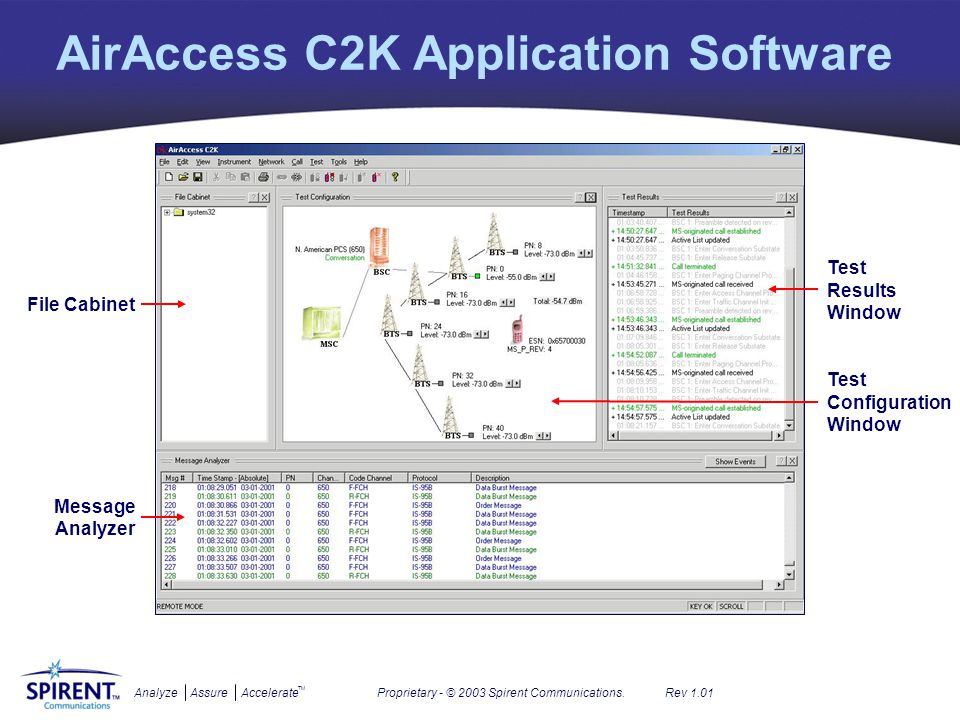Click the Show Events button

click(735, 462)
